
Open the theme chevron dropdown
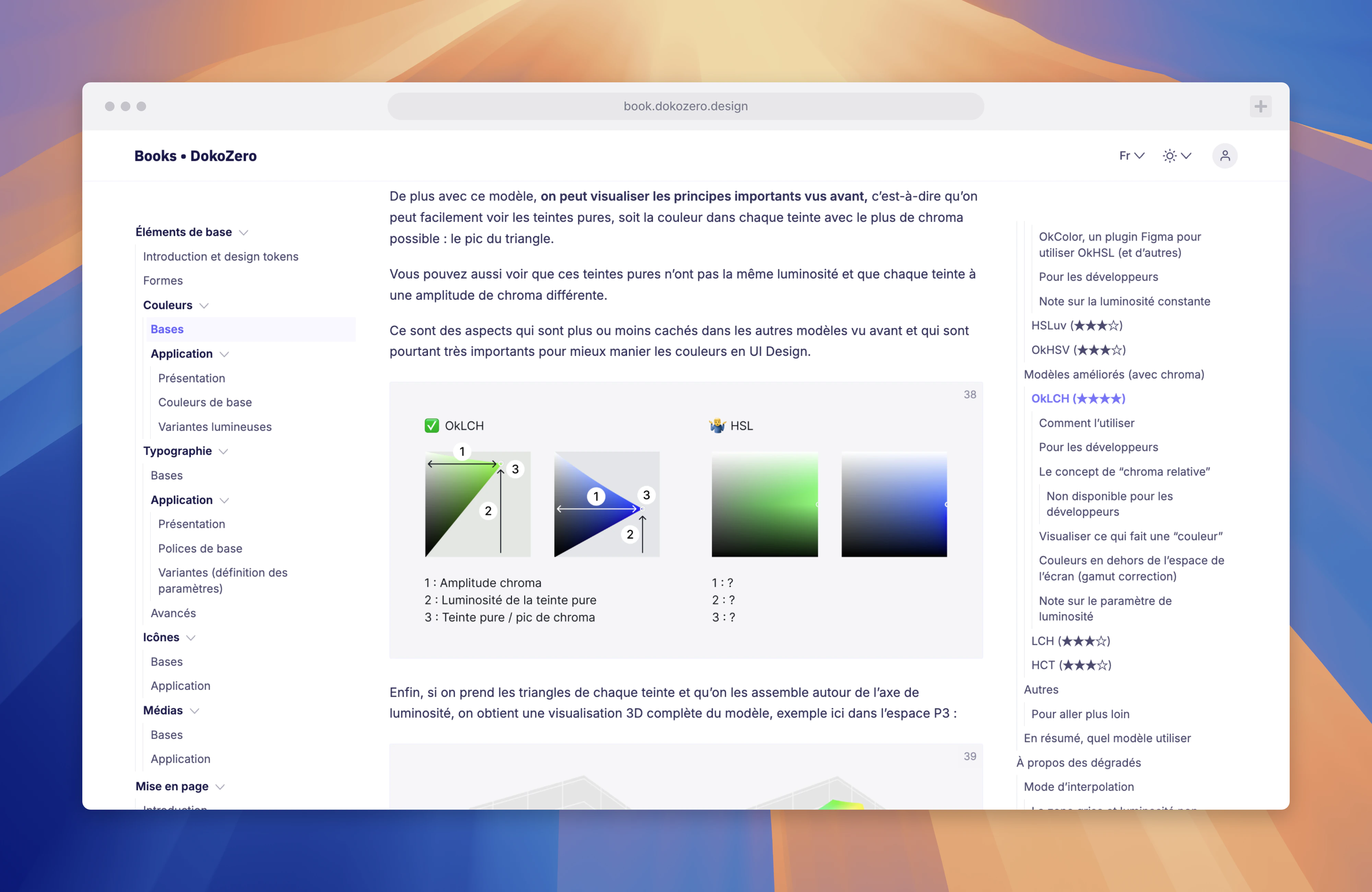tap(1186, 156)
